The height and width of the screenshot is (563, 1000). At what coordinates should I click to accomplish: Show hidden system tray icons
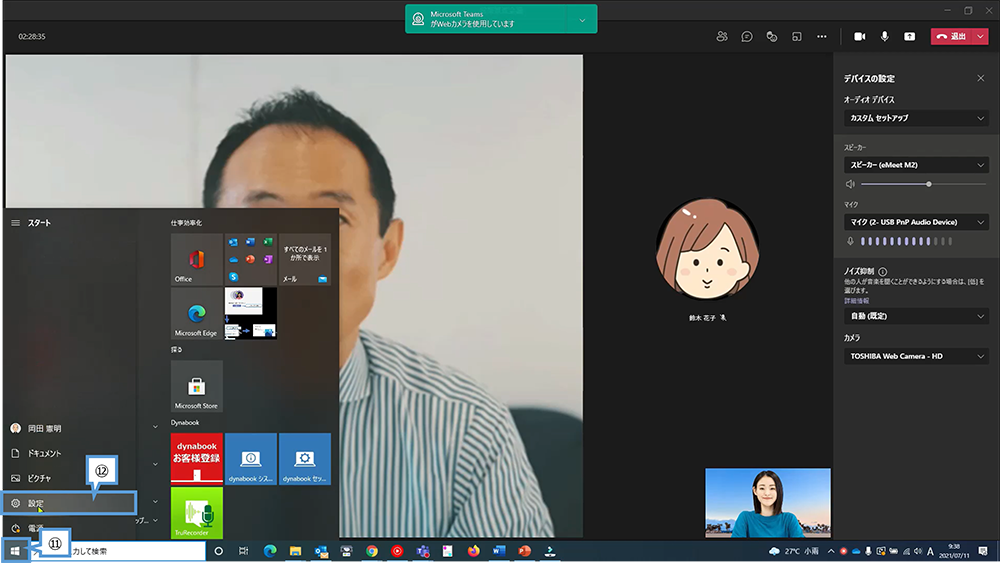tap(831, 551)
